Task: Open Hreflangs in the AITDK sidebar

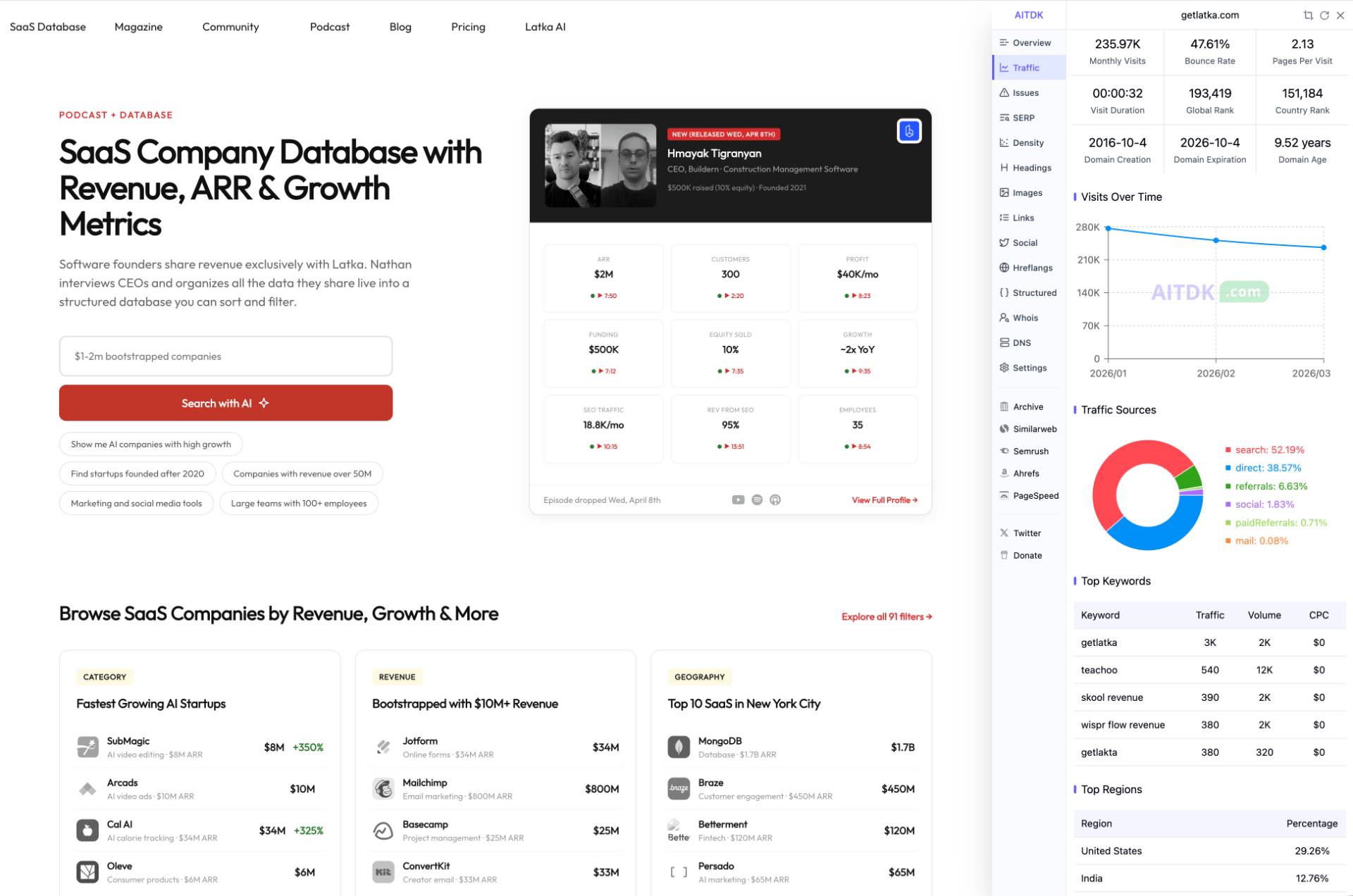Action: (x=1029, y=268)
